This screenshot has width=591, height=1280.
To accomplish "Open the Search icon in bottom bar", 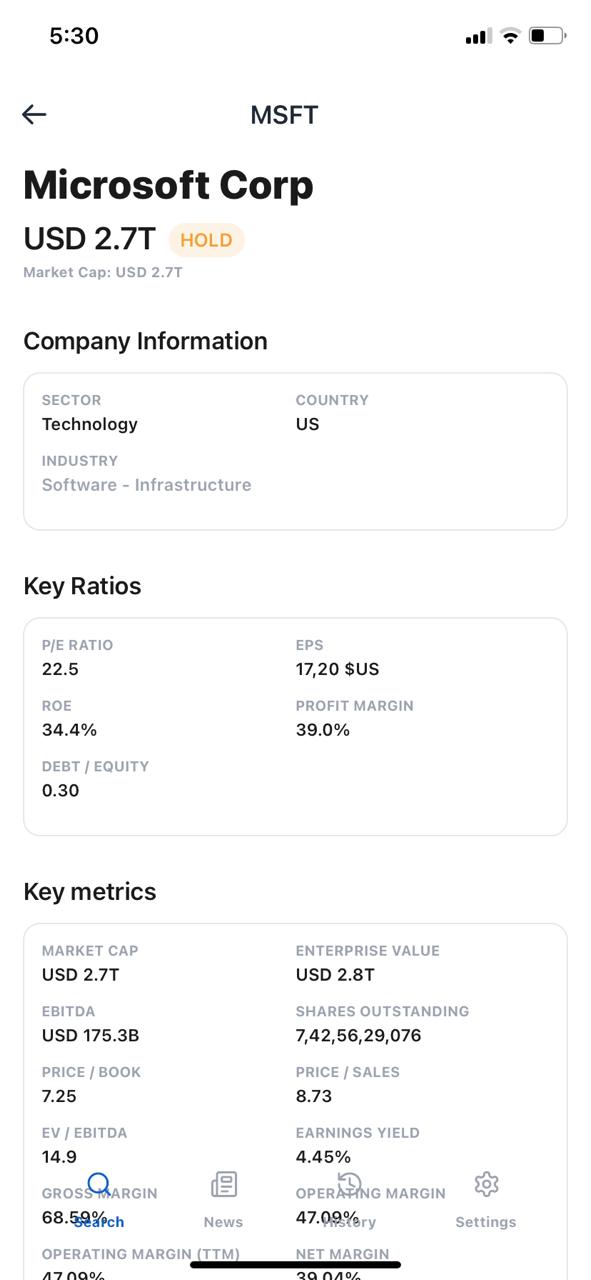I will tap(99, 1183).
